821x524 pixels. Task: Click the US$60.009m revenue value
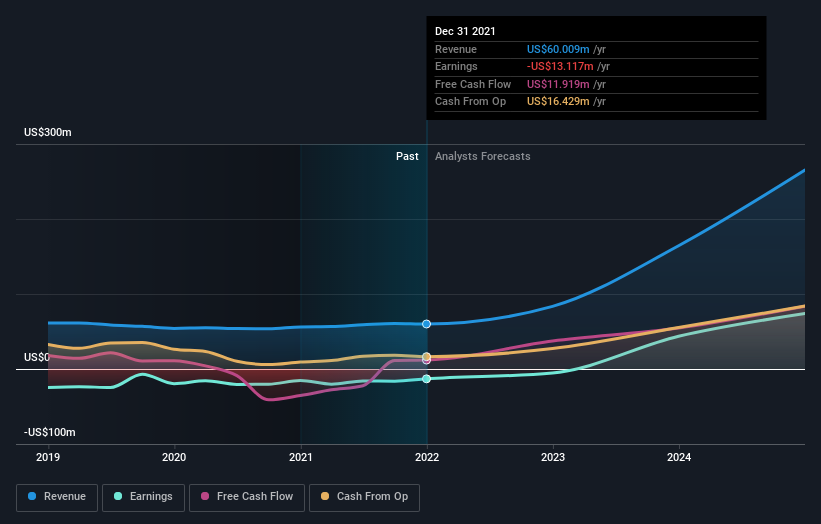(x=558, y=49)
